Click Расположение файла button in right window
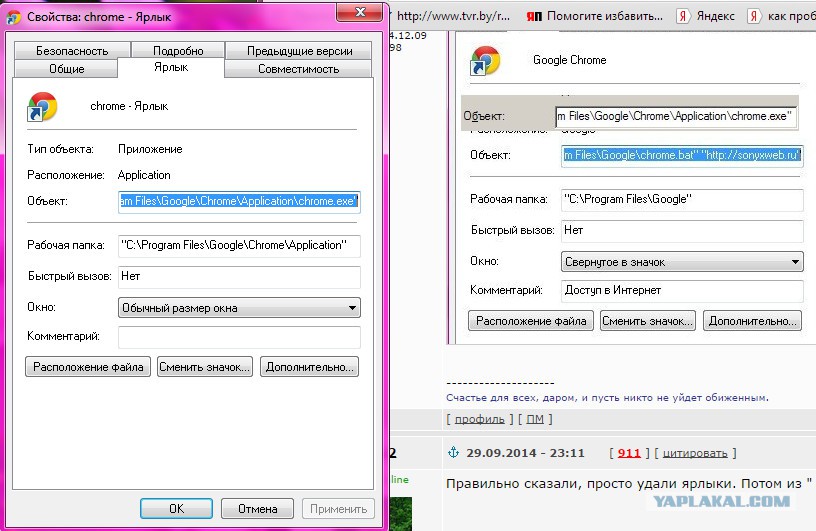816x531 pixels. [531, 321]
